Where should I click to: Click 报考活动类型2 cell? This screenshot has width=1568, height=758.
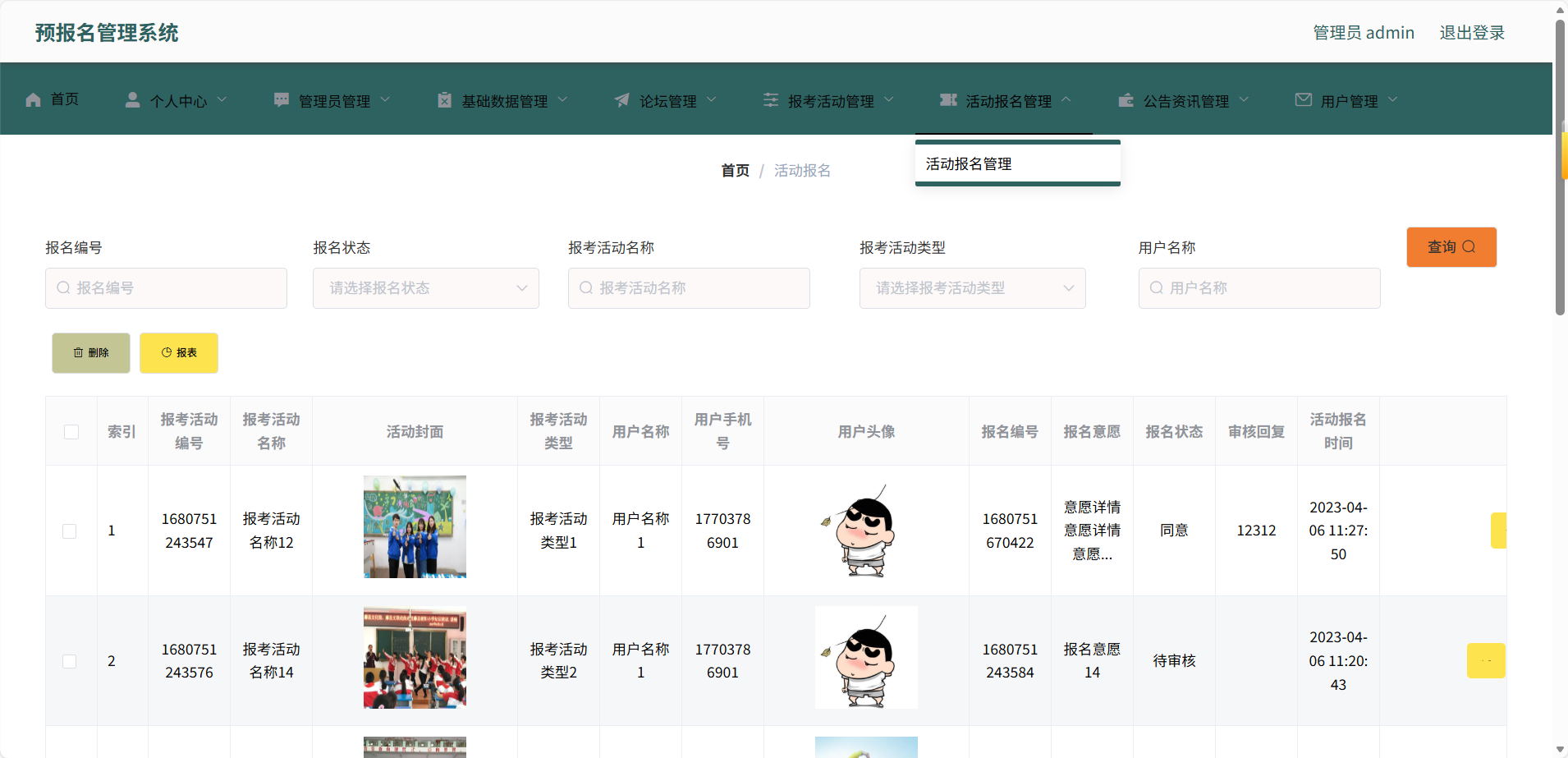click(x=558, y=661)
